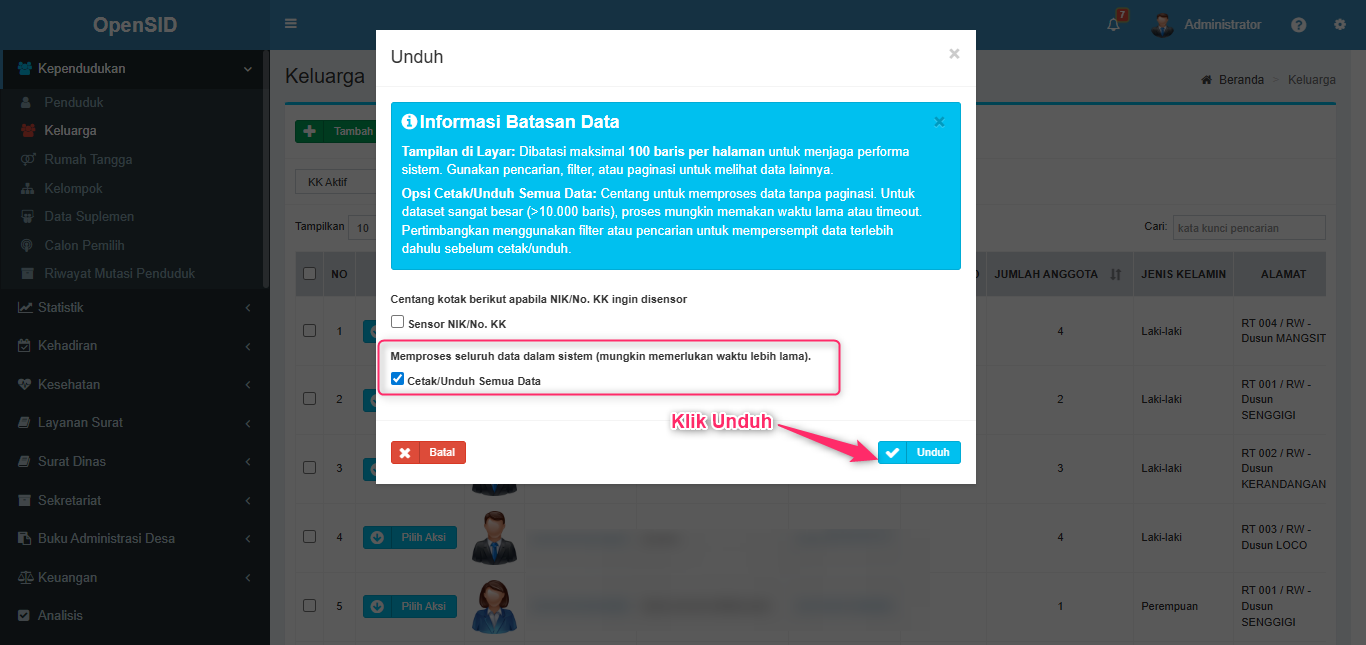
Task: Open Rumah Tangga in the sidebar
Action: pyautogui.click(x=88, y=159)
